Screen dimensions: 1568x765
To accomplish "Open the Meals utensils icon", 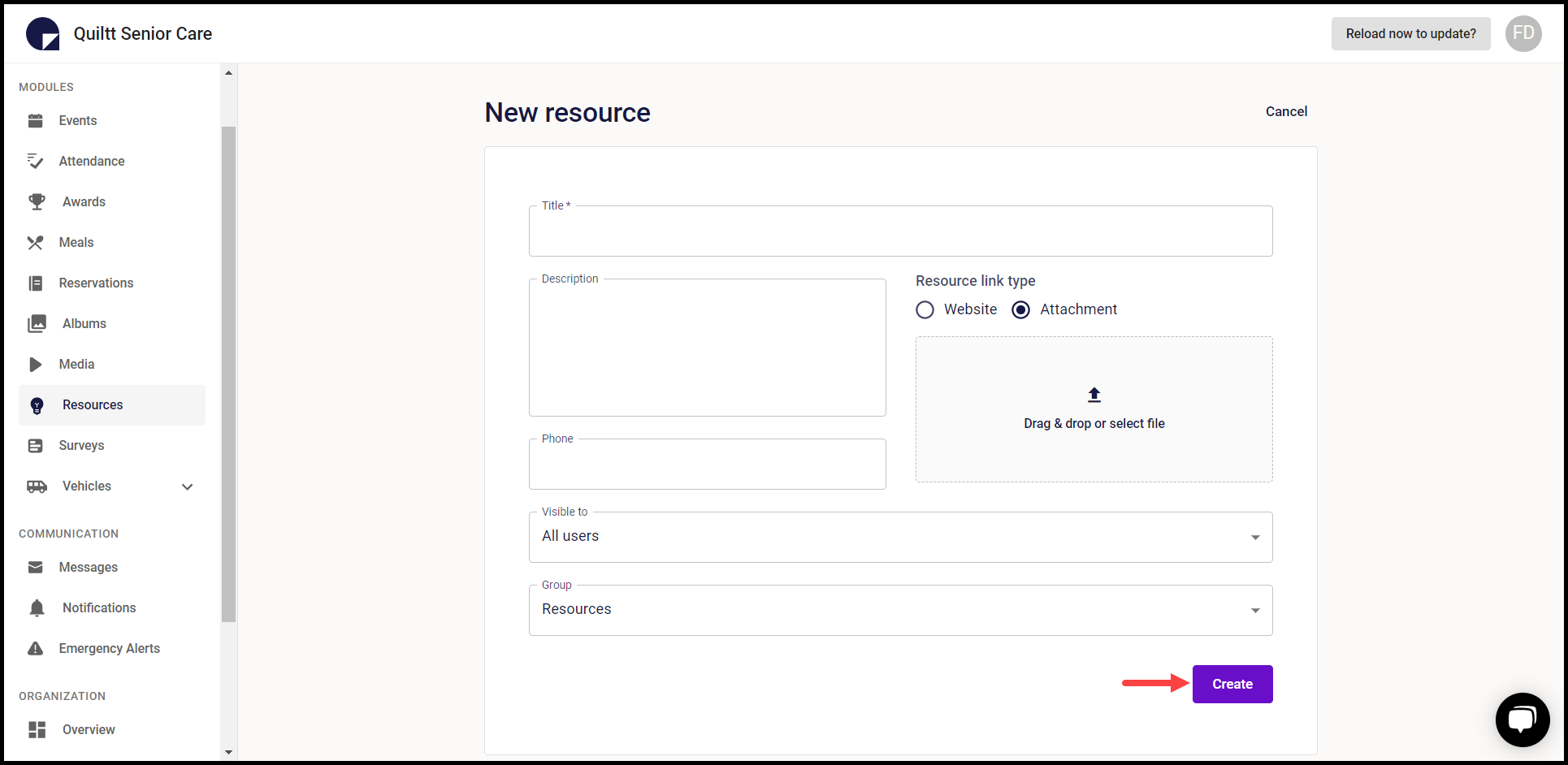I will pos(36,242).
